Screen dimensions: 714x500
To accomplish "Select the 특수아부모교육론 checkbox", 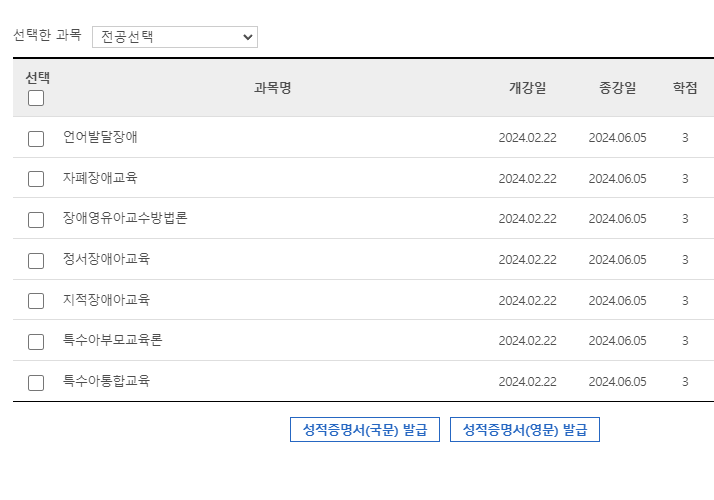I will click(36, 341).
